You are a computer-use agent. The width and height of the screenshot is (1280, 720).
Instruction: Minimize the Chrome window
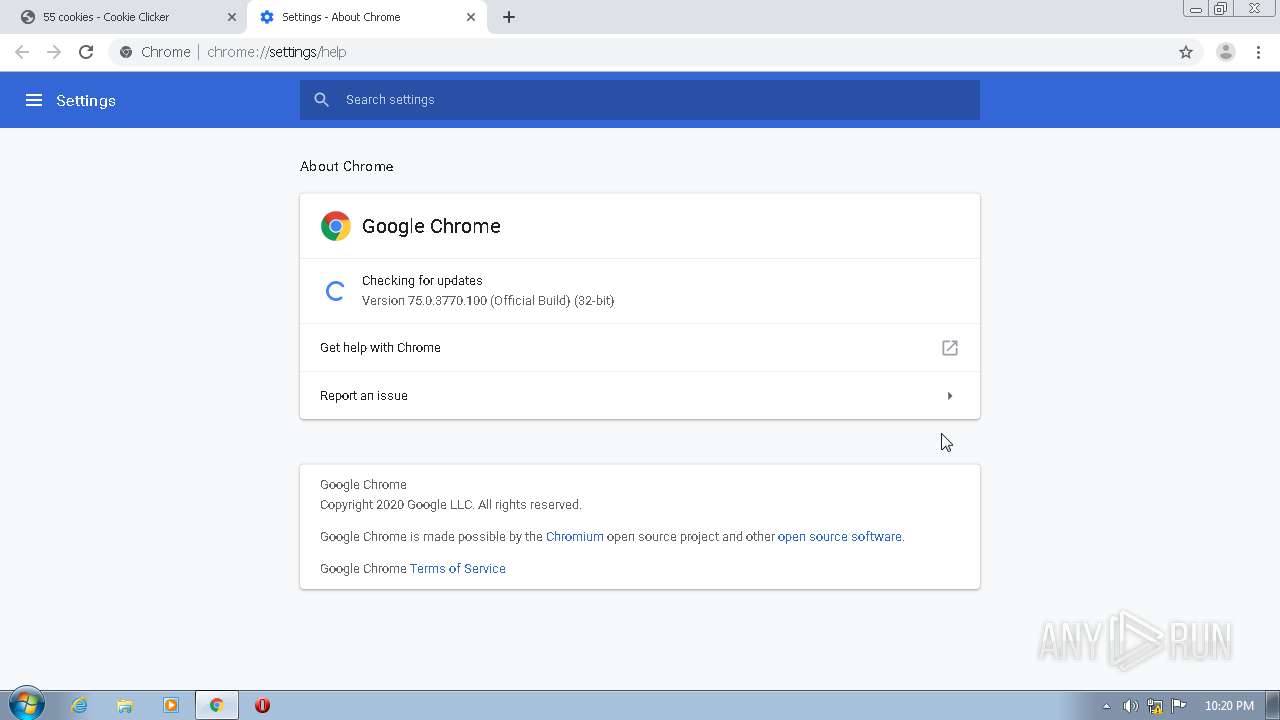(x=1195, y=9)
